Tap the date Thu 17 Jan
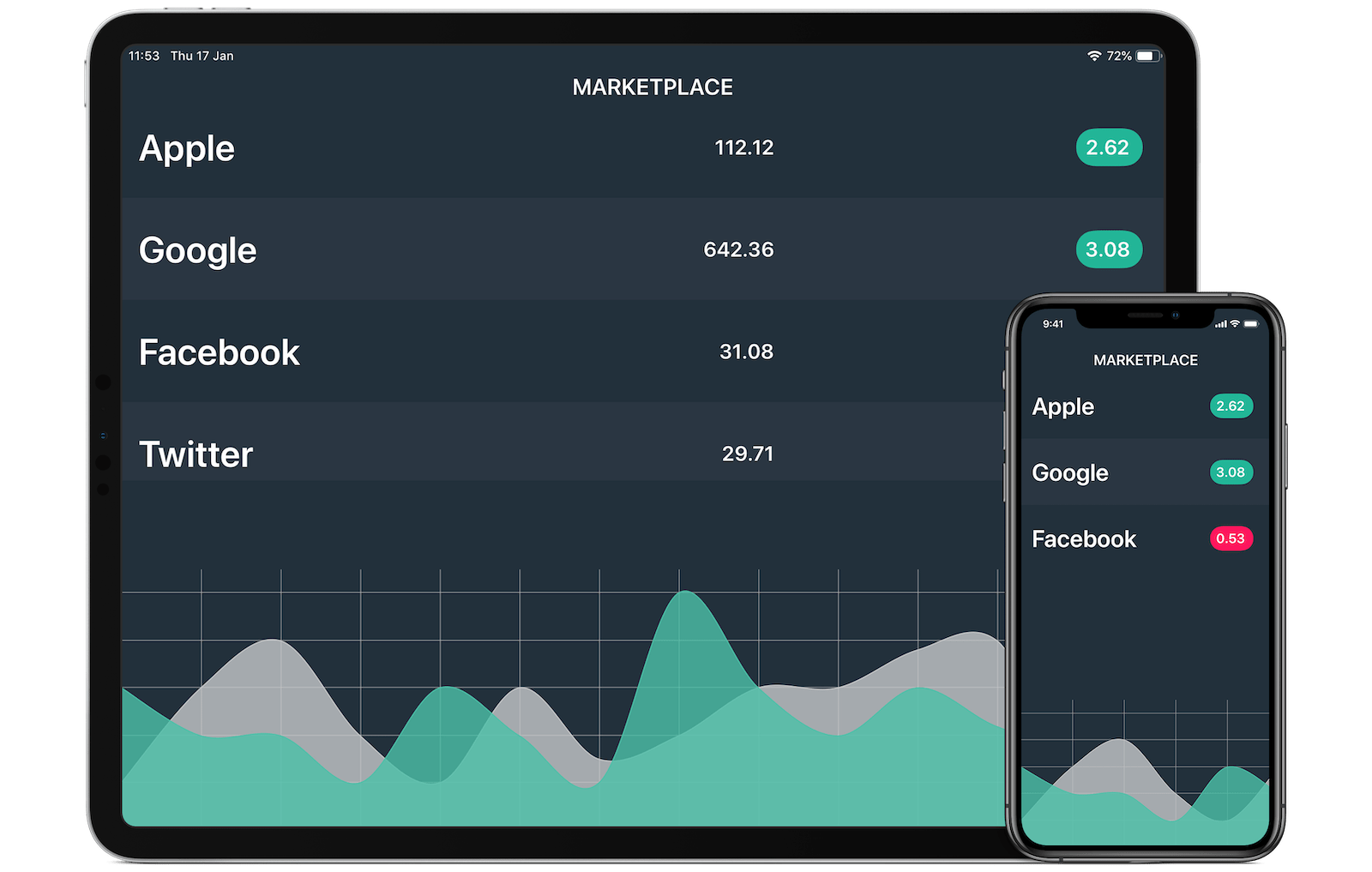Image resolution: width=1372 pixels, height=872 pixels. 202,56
